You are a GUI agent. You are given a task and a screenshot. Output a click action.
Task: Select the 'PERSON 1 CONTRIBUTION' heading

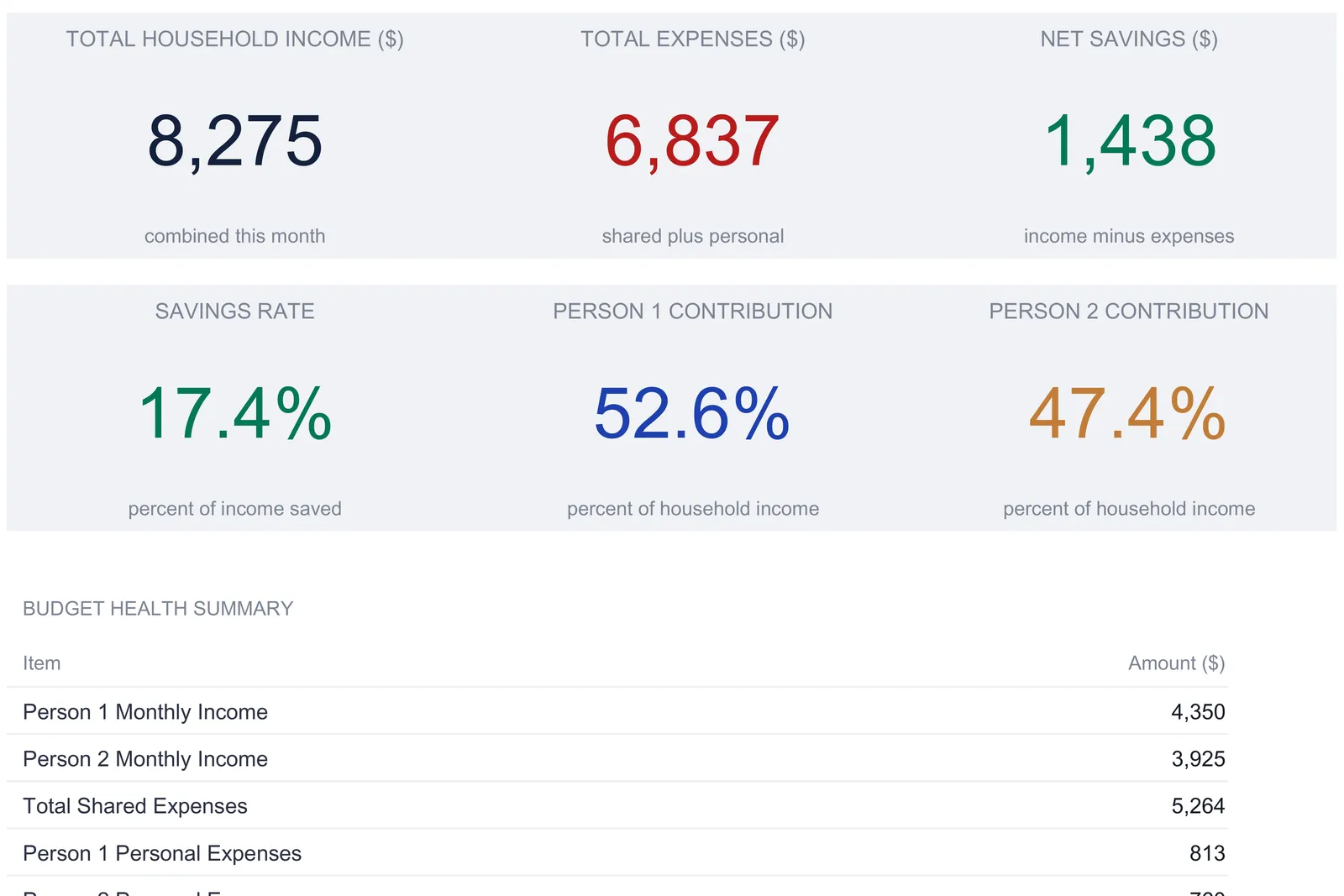coord(693,312)
